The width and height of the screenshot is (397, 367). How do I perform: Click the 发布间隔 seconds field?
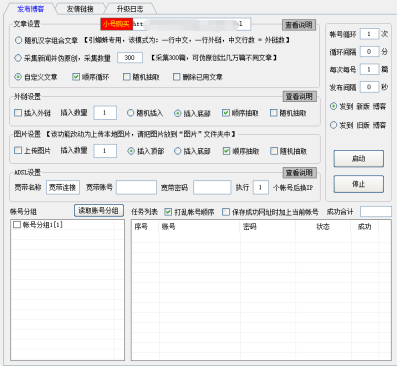click(x=369, y=87)
